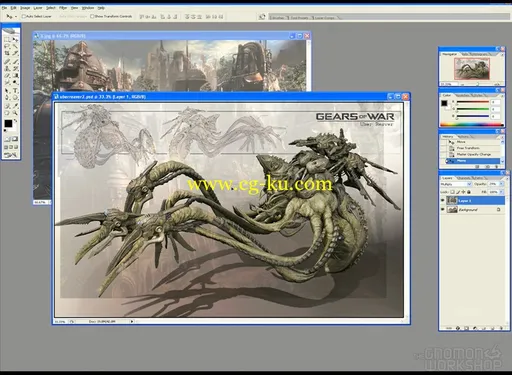Select the Rectangular Marquee tool
The height and width of the screenshot is (375, 512).
coord(7,39)
